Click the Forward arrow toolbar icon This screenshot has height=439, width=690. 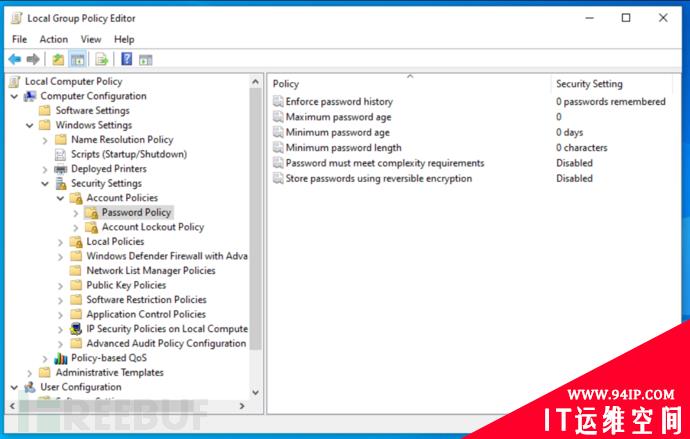(x=33, y=59)
